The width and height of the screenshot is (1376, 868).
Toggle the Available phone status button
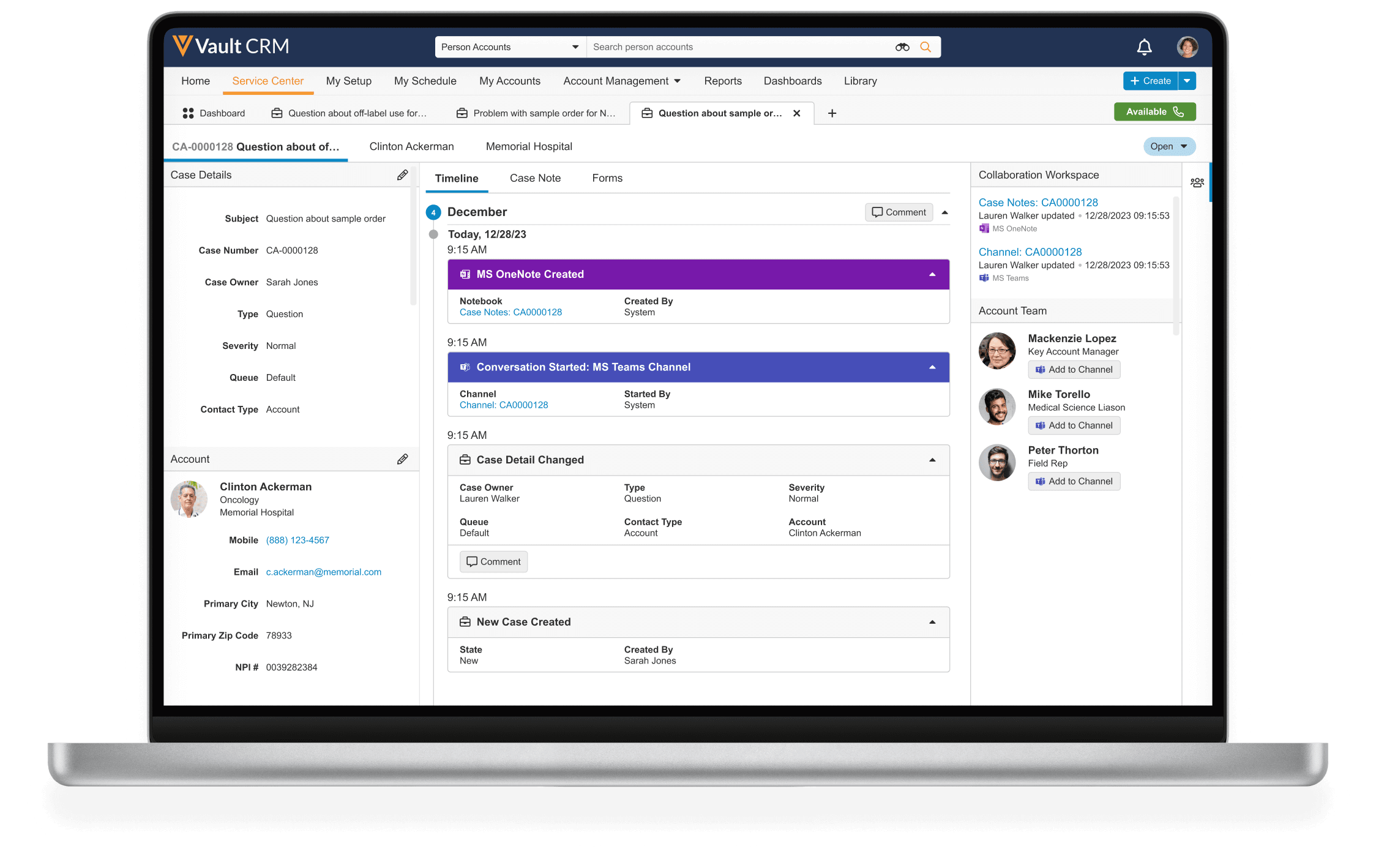pos(1154,111)
